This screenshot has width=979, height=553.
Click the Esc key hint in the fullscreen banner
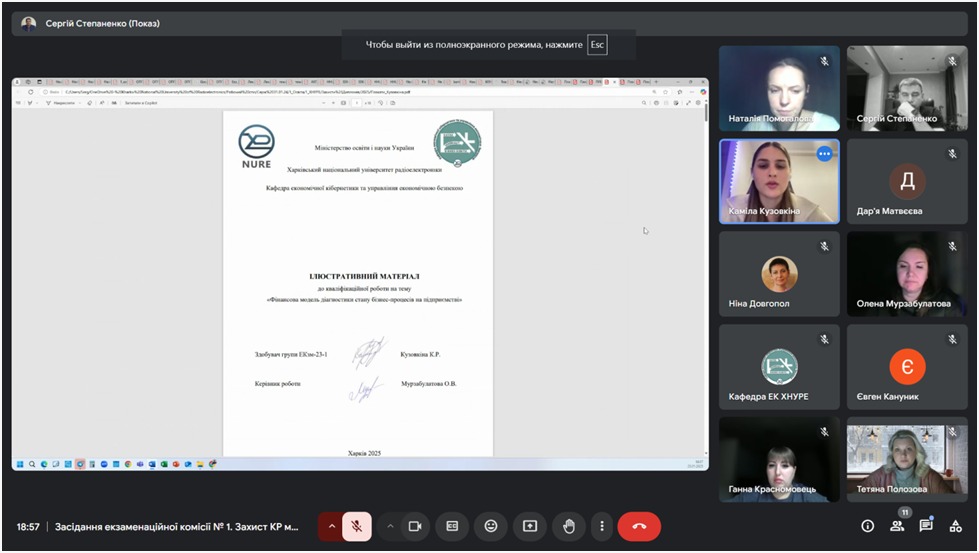[597, 45]
